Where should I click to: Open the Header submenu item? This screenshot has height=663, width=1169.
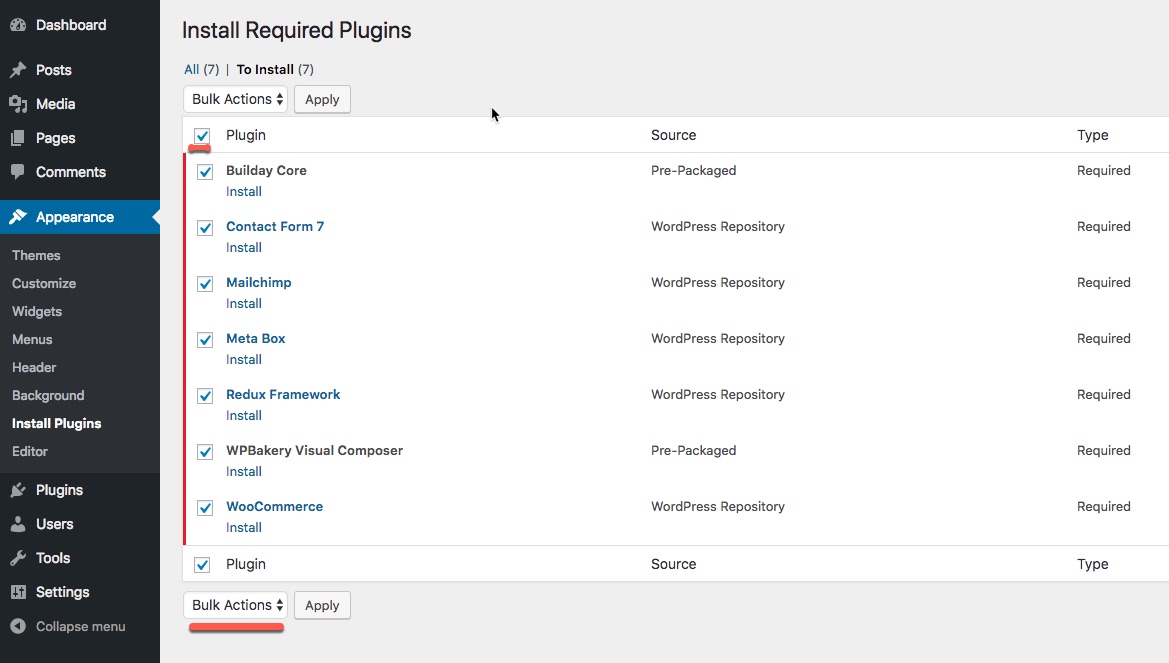[34, 368]
